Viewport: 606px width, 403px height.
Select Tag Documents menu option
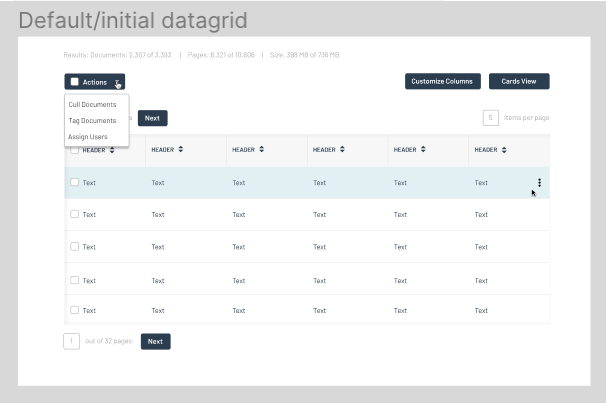coord(93,121)
